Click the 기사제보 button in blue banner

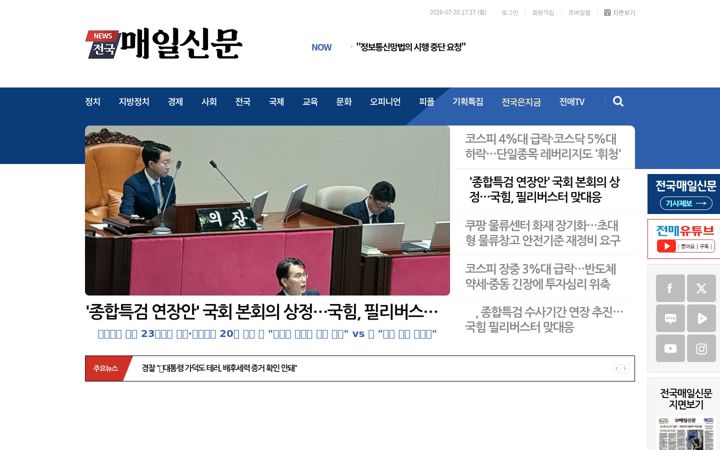tap(686, 203)
